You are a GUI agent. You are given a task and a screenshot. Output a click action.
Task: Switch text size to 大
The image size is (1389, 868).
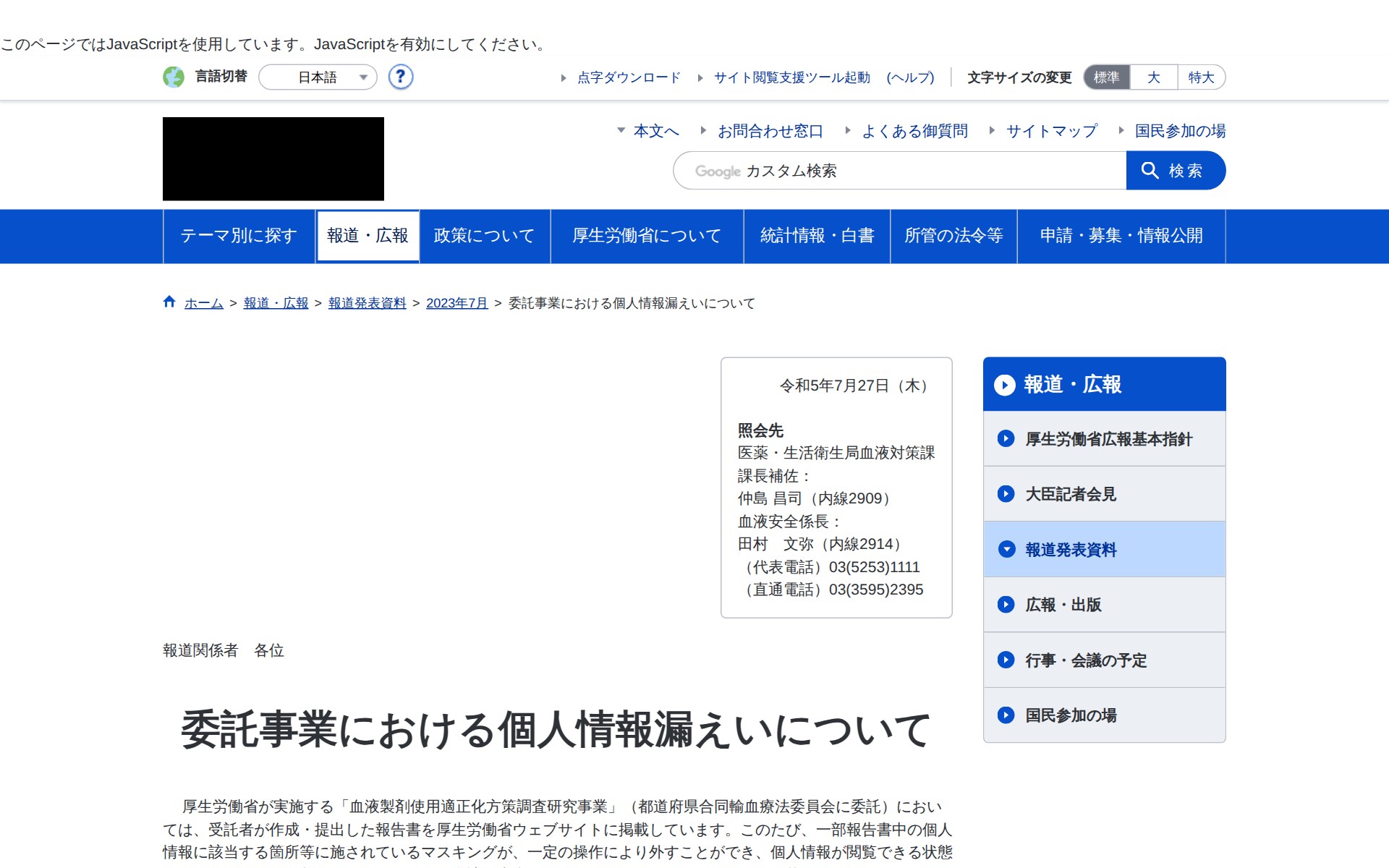pos(1152,77)
